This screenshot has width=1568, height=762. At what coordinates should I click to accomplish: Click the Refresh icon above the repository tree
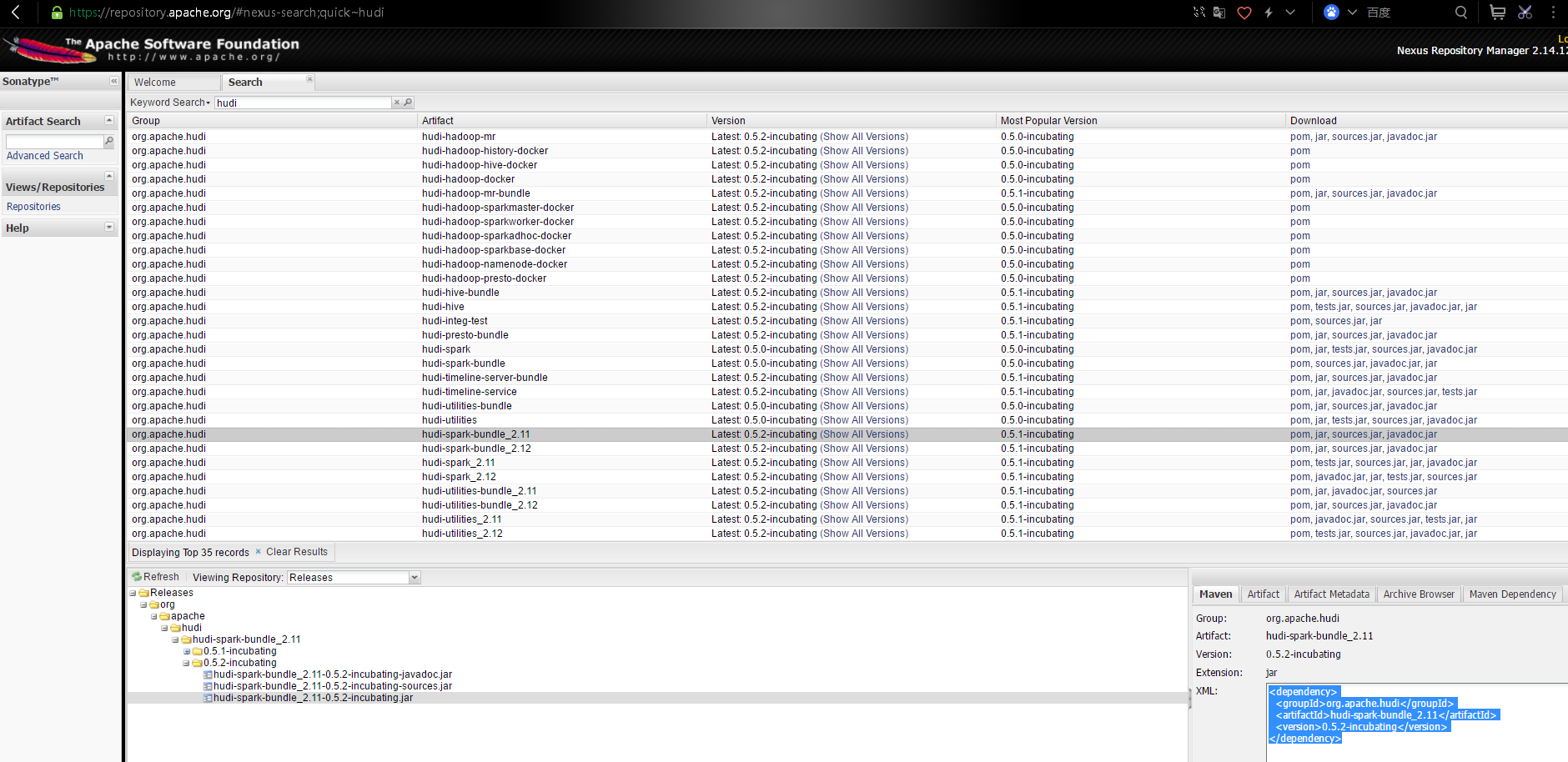(x=136, y=576)
